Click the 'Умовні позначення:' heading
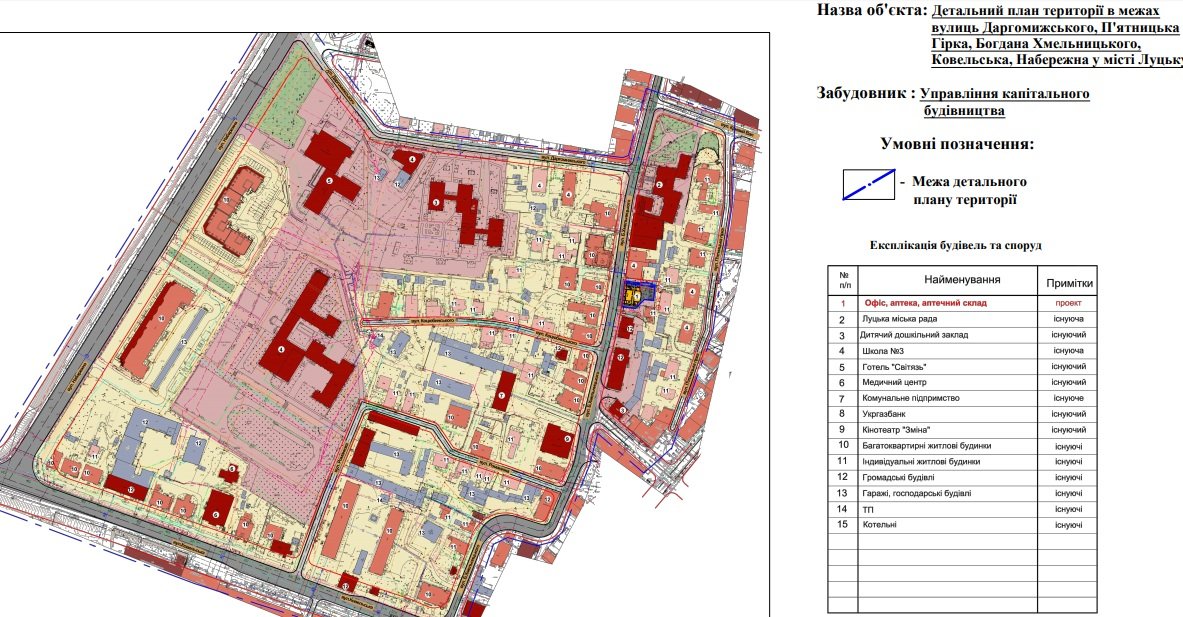The image size is (1183, 617). [x=956, y=144]
